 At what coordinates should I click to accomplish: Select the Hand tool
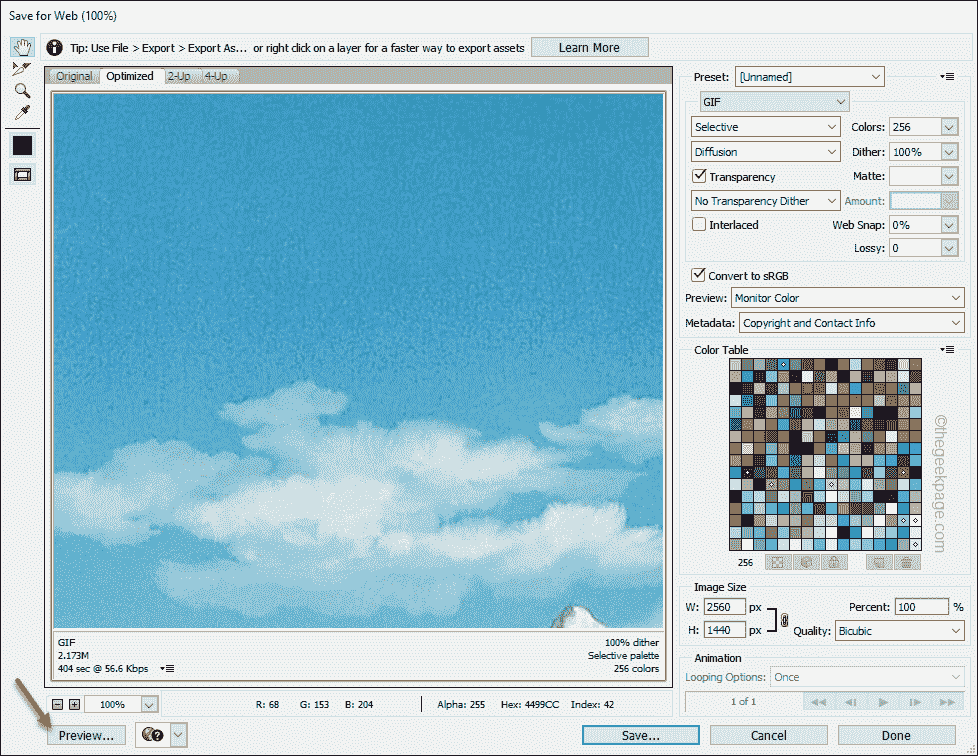[22, 47]
